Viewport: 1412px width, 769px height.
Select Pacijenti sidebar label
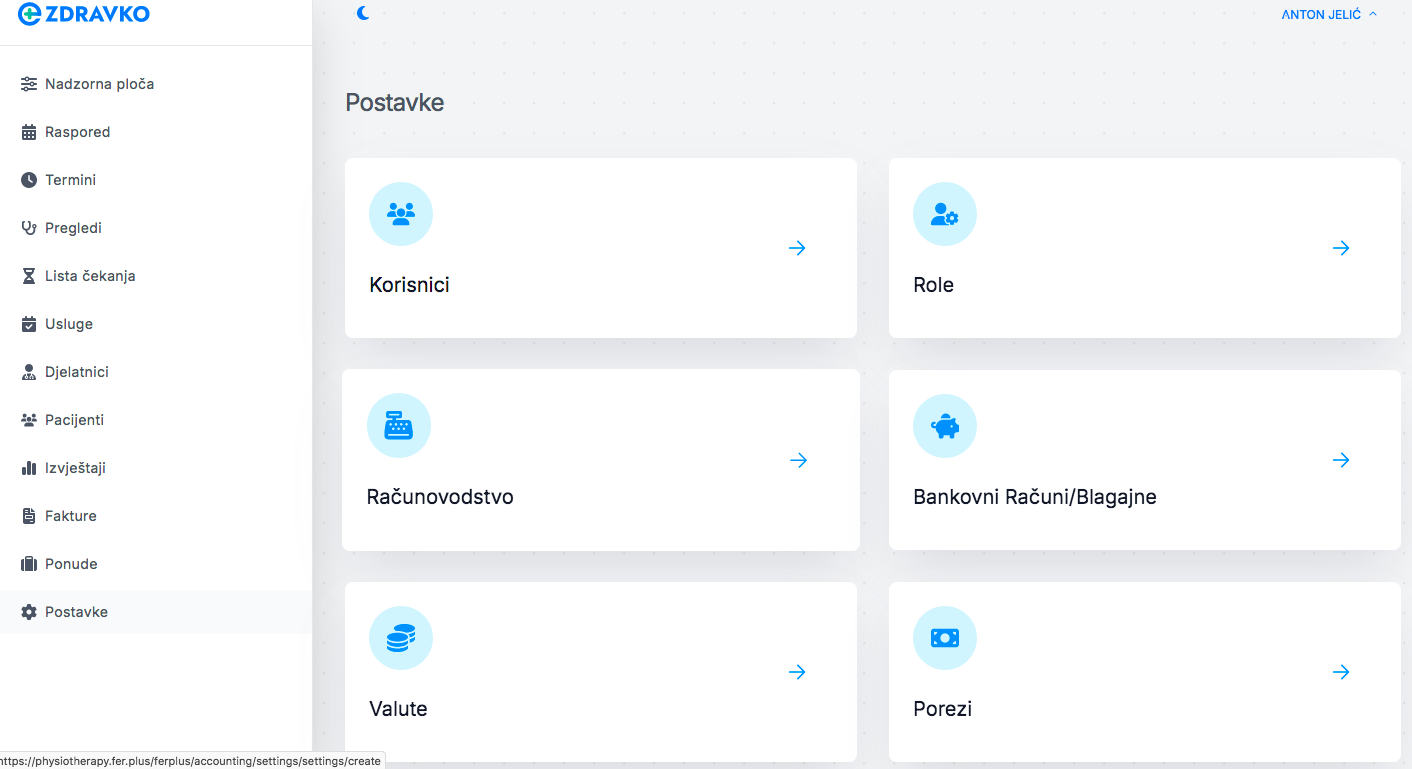pos(74,420)
